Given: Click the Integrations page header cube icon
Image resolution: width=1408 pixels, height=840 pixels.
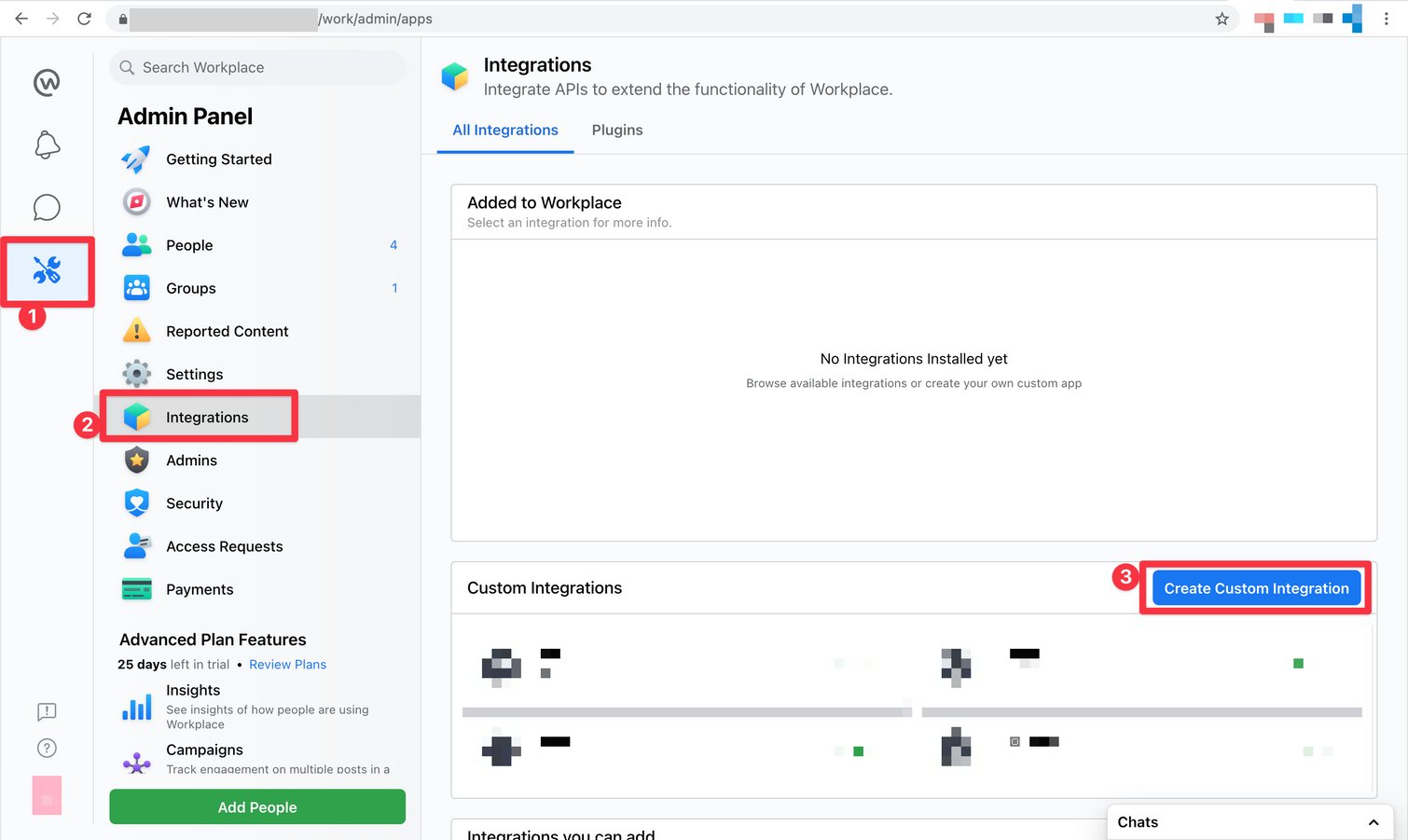Looking at the screenshot, I should click(x=455, y=76).
